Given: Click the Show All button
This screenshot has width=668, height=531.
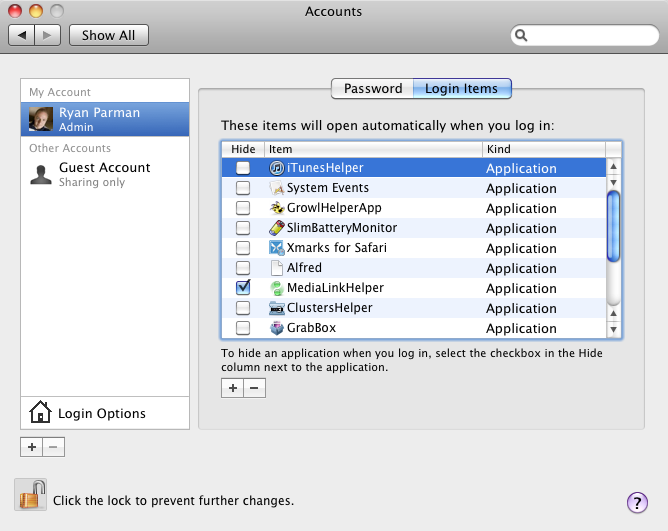Looking at the screenshot, I should point(109,35).
